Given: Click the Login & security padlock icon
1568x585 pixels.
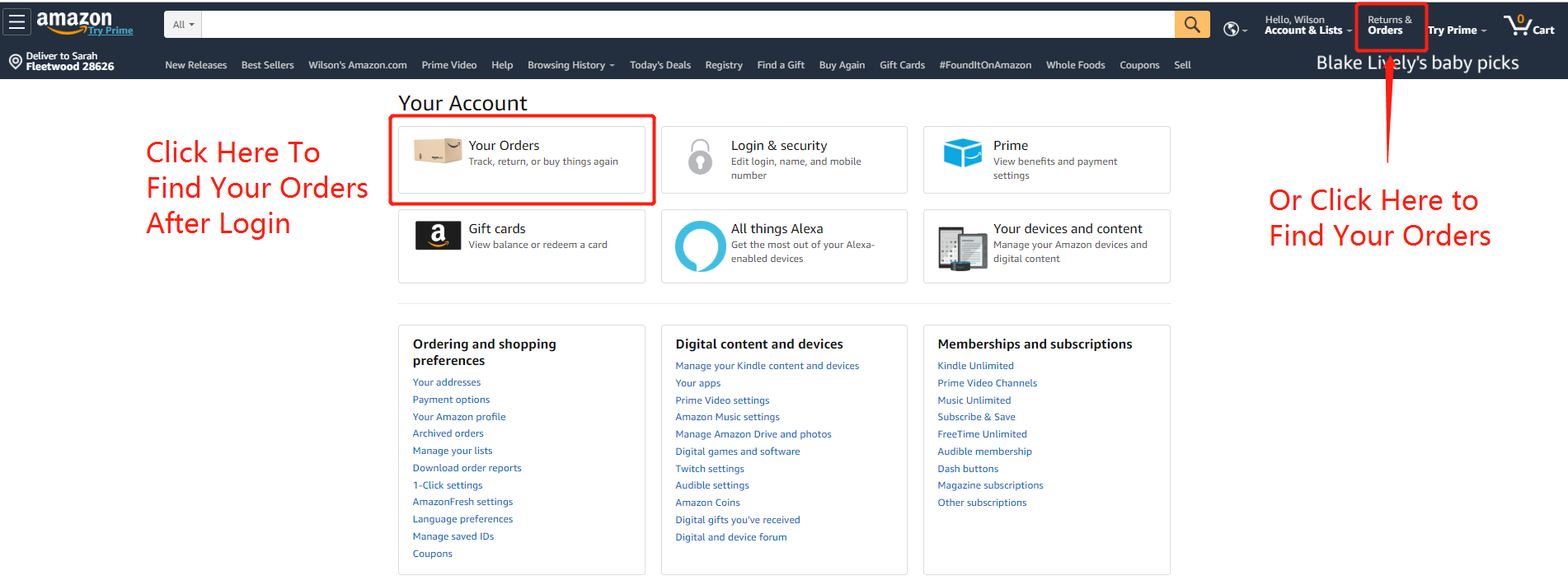Looking at the screenshot, I should [700, 157].
